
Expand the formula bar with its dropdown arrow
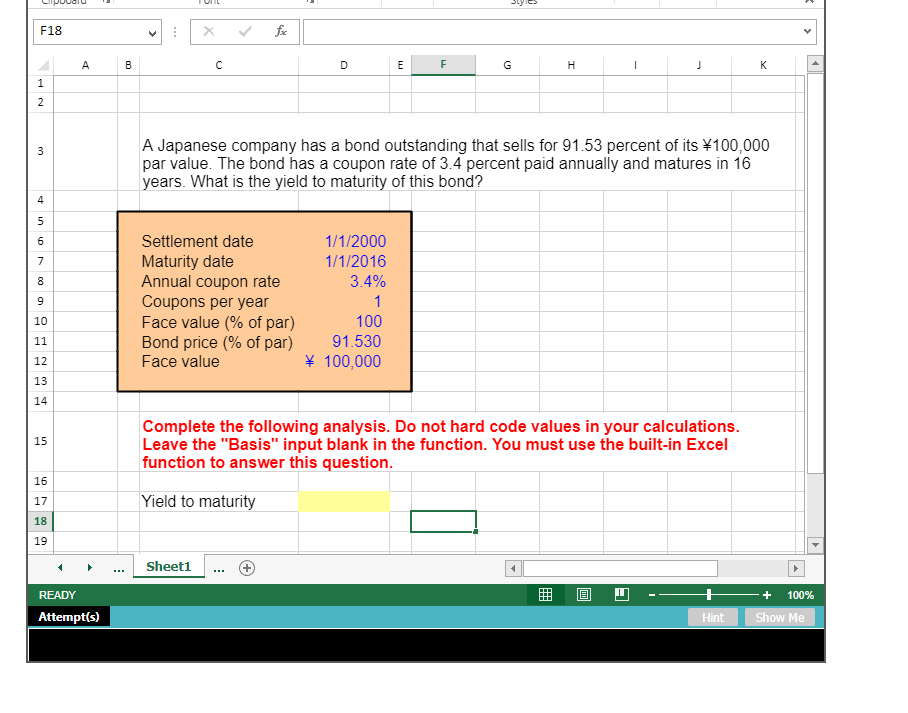(x=805, y=33)
